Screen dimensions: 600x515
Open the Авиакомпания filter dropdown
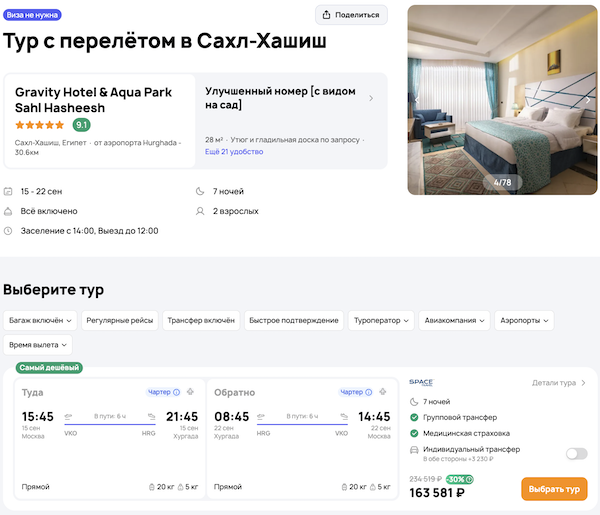click(456, 320)
